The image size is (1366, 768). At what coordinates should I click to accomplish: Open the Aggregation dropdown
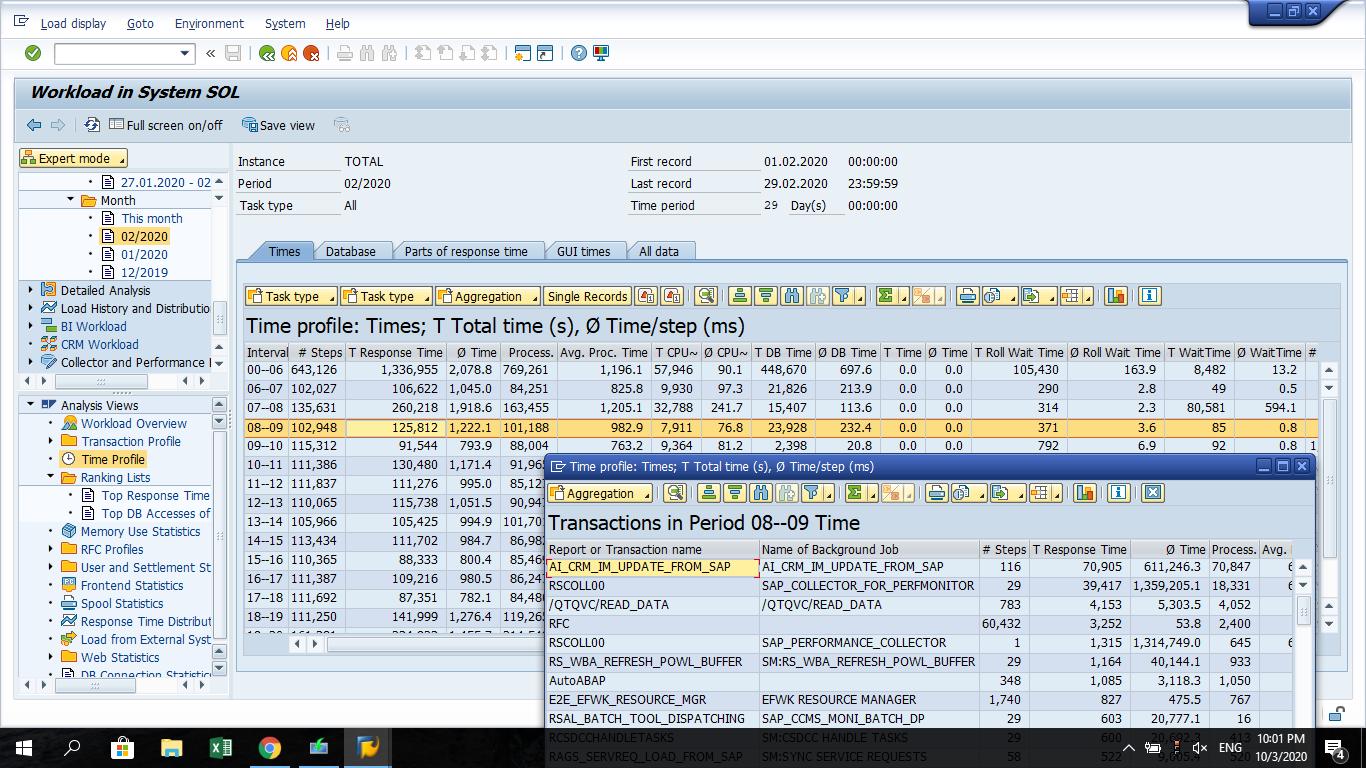487,296
